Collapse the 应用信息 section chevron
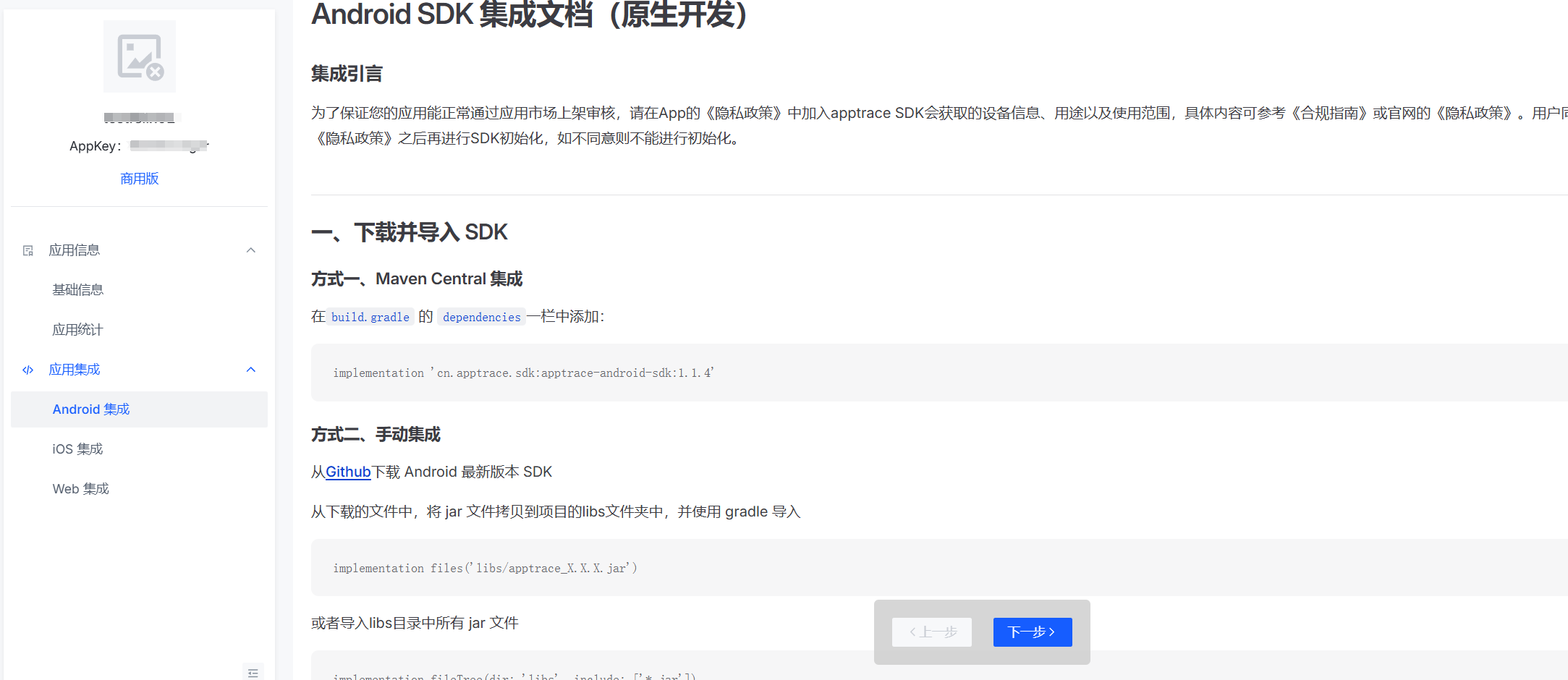This screenshot has height=680, width=1568. coord(251,250)
